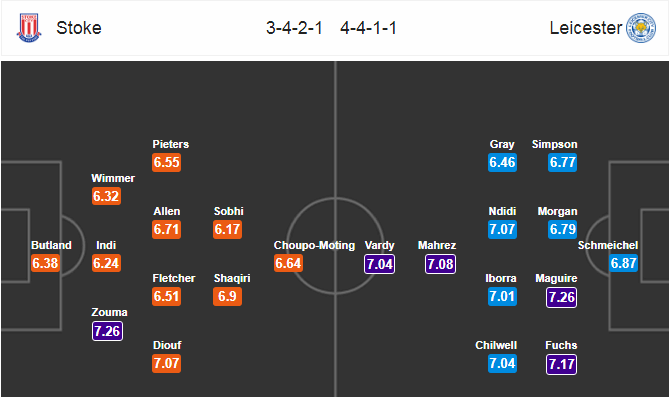Click Butland's 6.38 rating badge
The width and height of the screenshot is (669, 397).
click(x=45, y=263)
